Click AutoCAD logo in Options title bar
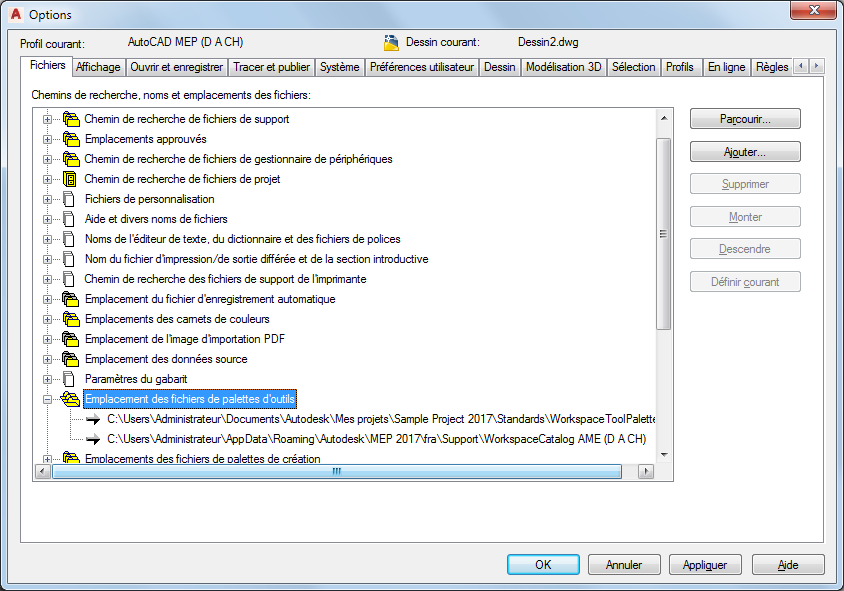 tap(16, 14)
